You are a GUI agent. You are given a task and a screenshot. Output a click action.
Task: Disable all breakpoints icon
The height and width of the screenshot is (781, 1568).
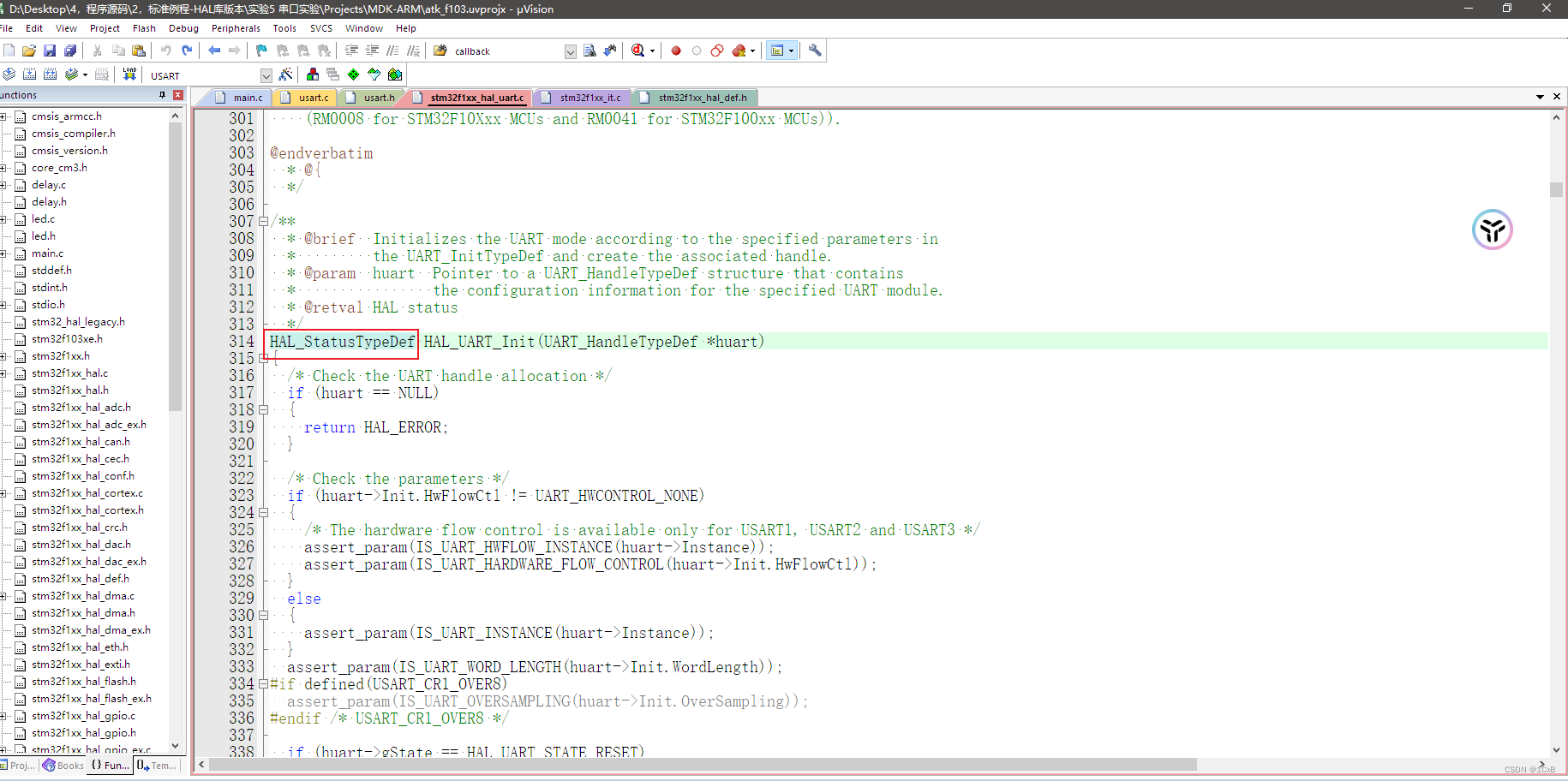pyautogui.click(x=717, y=51)
